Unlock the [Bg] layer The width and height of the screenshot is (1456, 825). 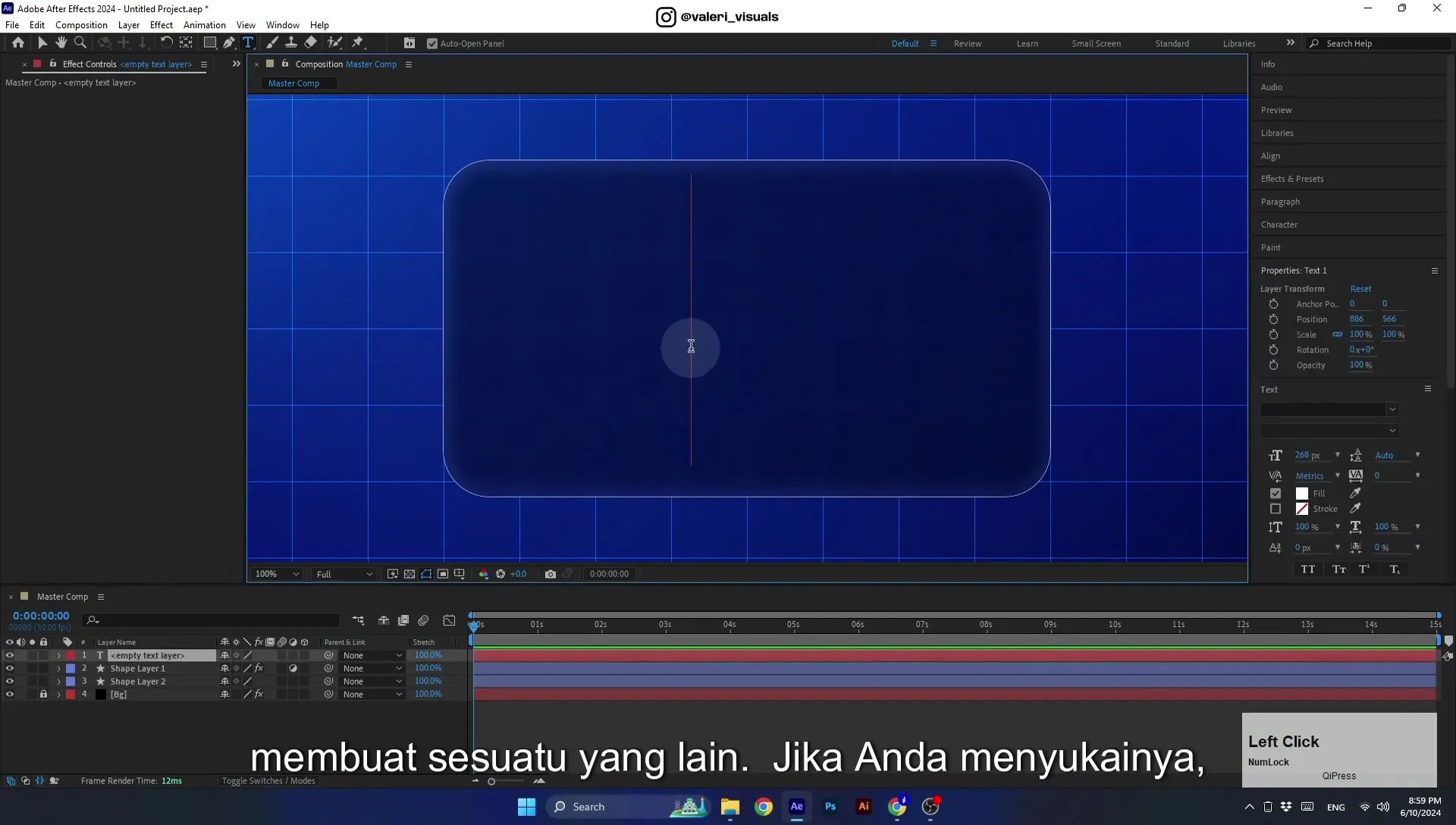tap(43, 694)
